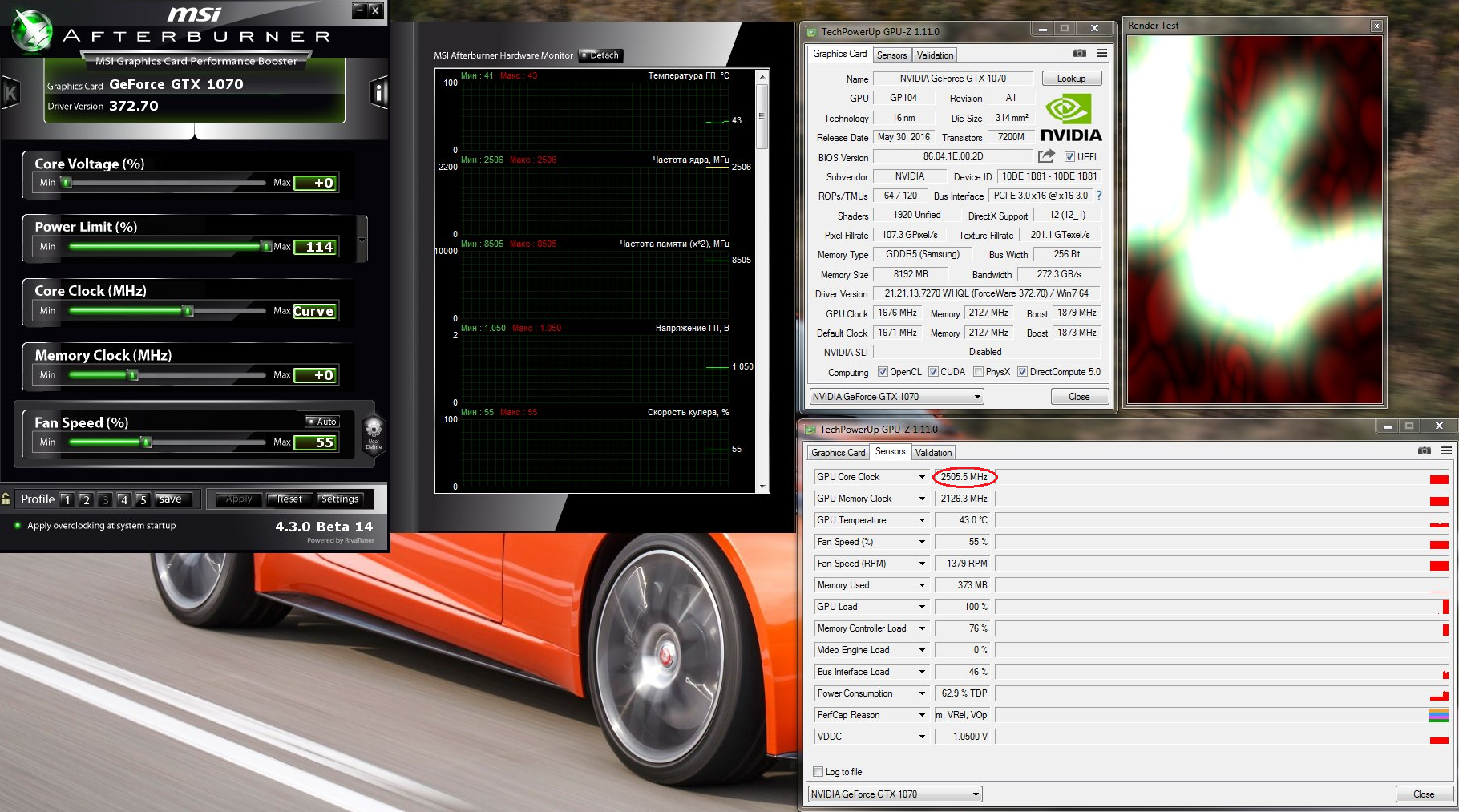Minimize the MSI Afterburner window
The height and width of the screenshot is (812, 1459).
click(360, 10)
